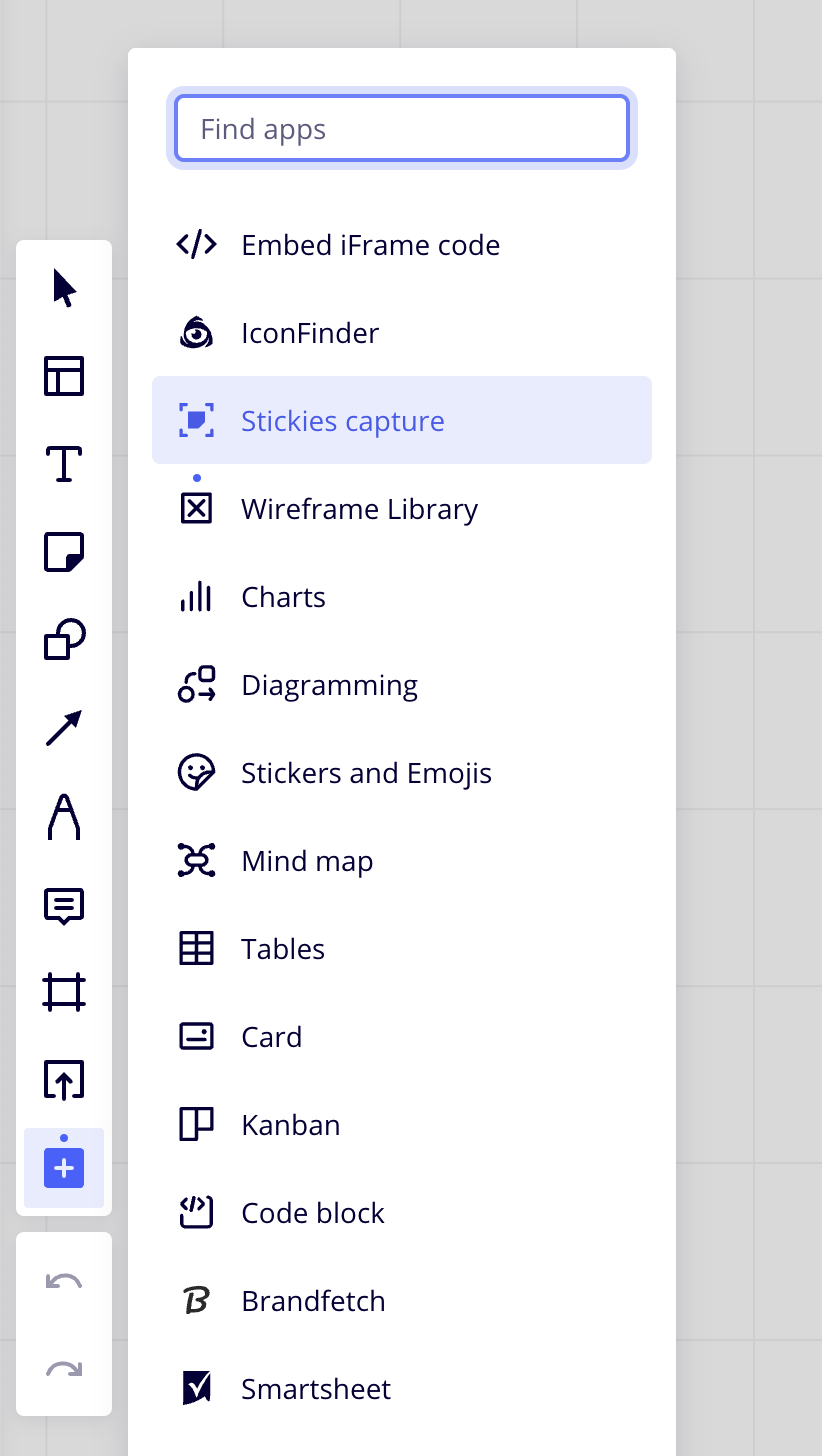Select the Shapes tool
Viewport: 822px width, 1456px height.
coord(64,640)
